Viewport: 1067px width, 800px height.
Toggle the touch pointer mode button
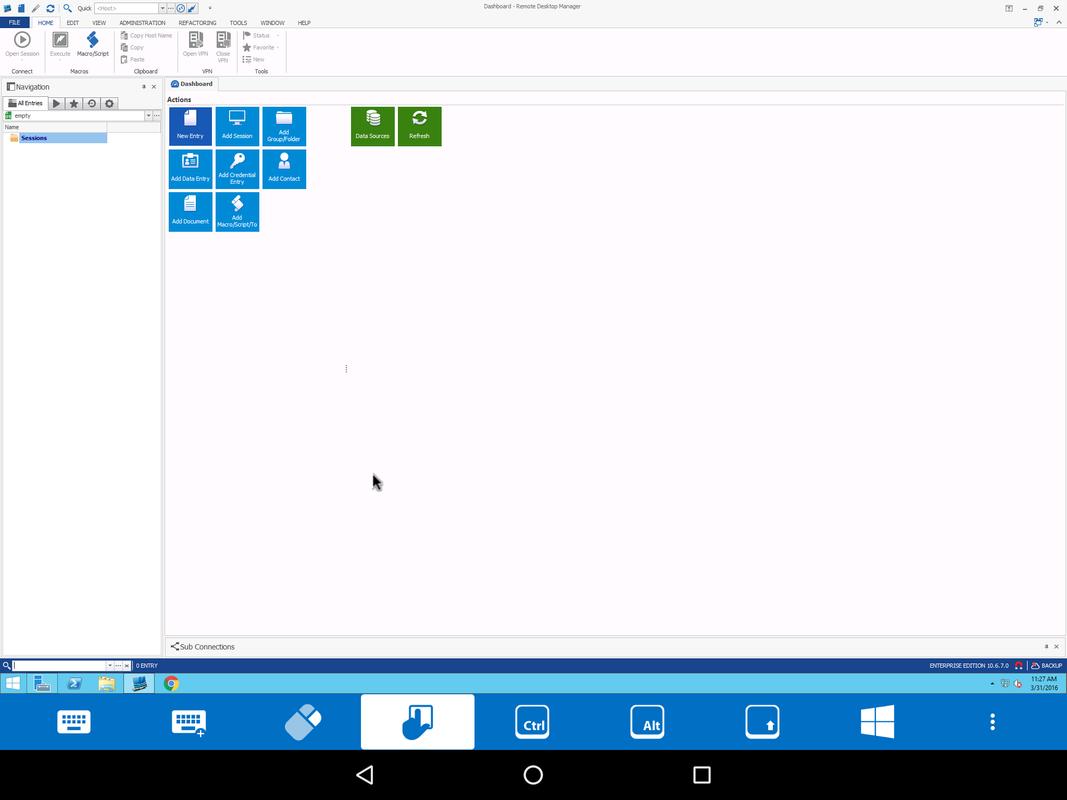(x=417, y=722)
